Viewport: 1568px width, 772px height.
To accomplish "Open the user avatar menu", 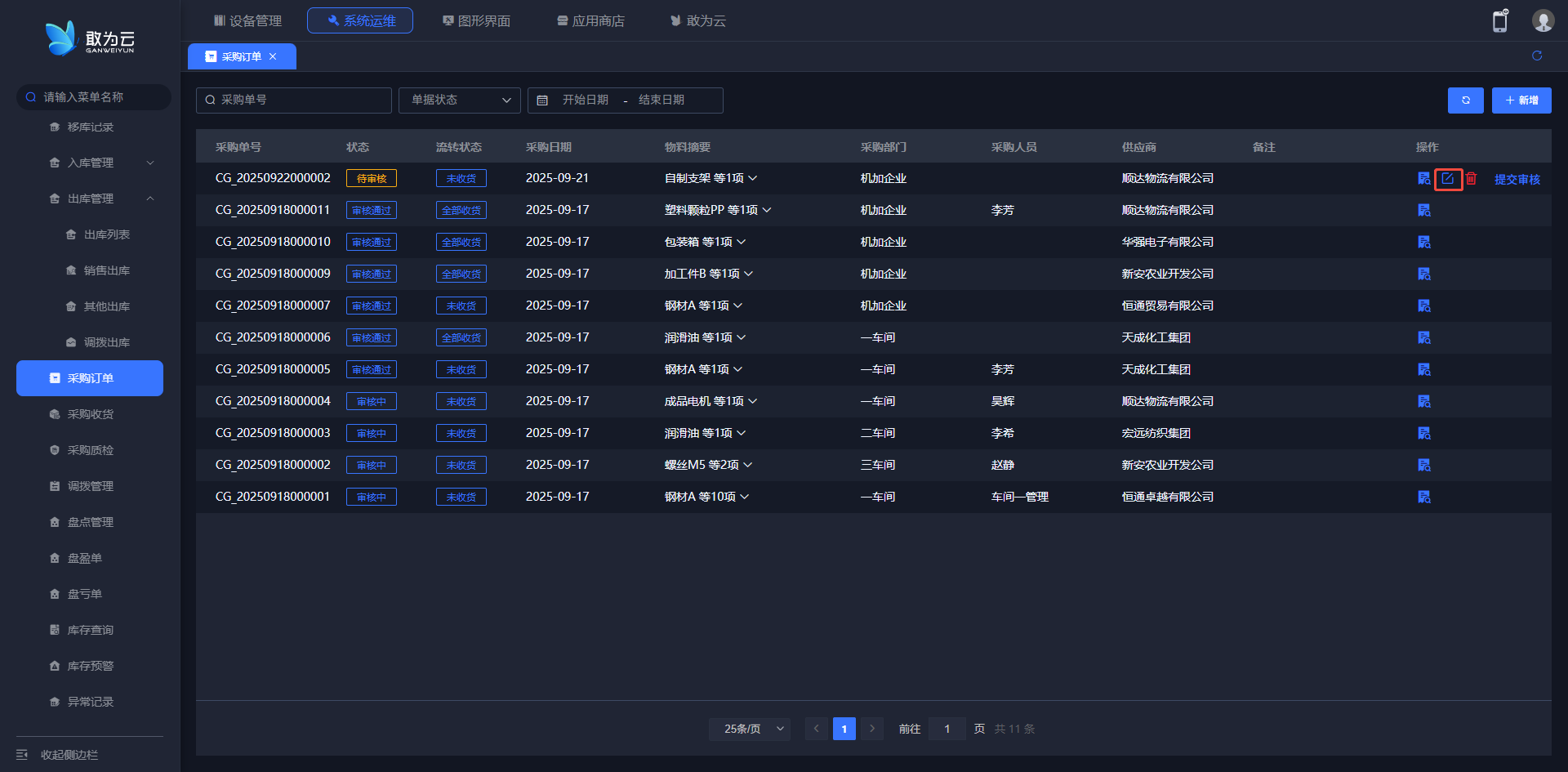I will point(1542,21).
